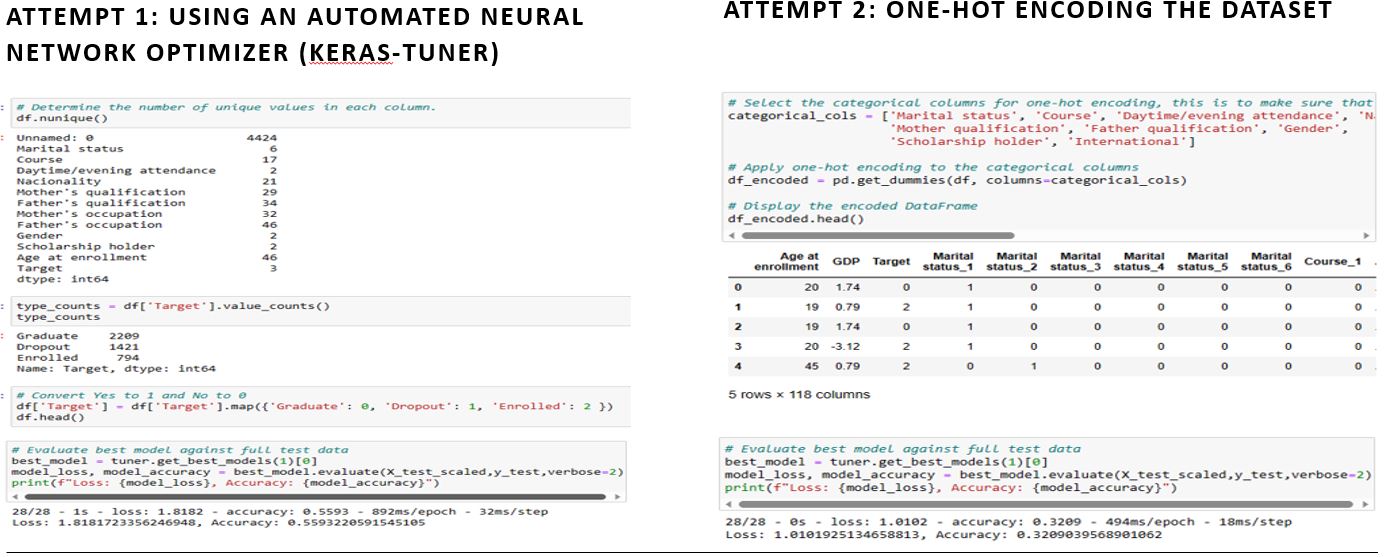
Task: Click the GDP value -3.12
Action: coord(846,346)
